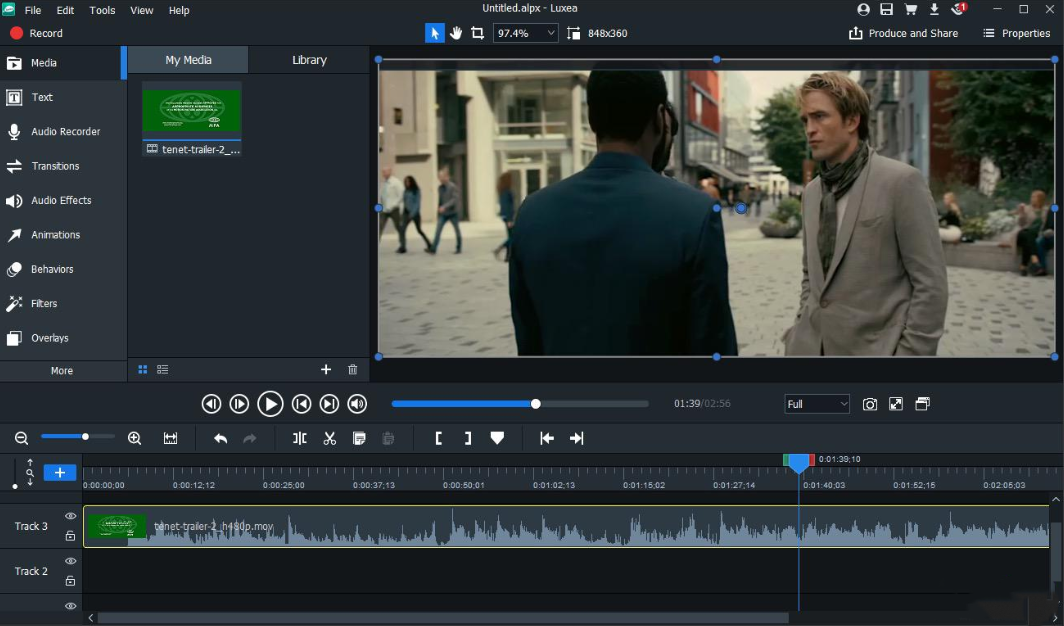Step back one frame
Image resolution: width=1064 pixels, height=626 pixels.
click(x=211, y=404)
